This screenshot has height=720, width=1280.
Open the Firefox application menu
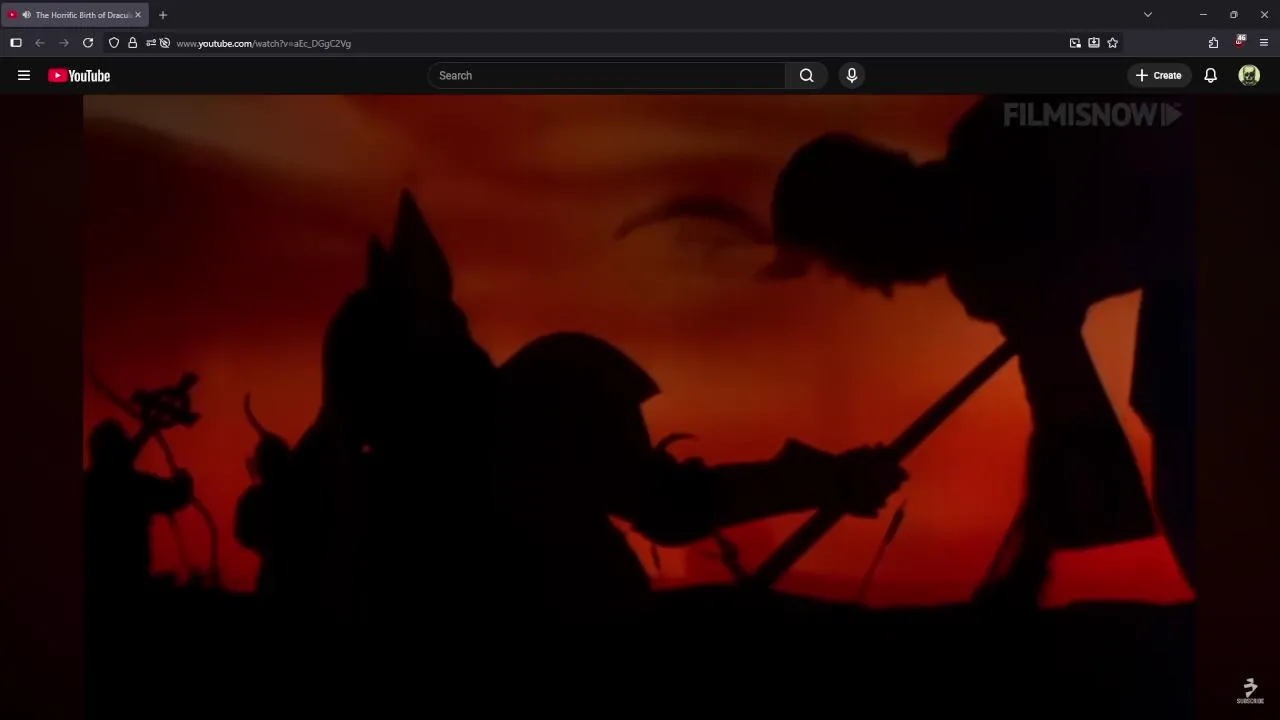pyautogui.click(x=1264, y=43)
